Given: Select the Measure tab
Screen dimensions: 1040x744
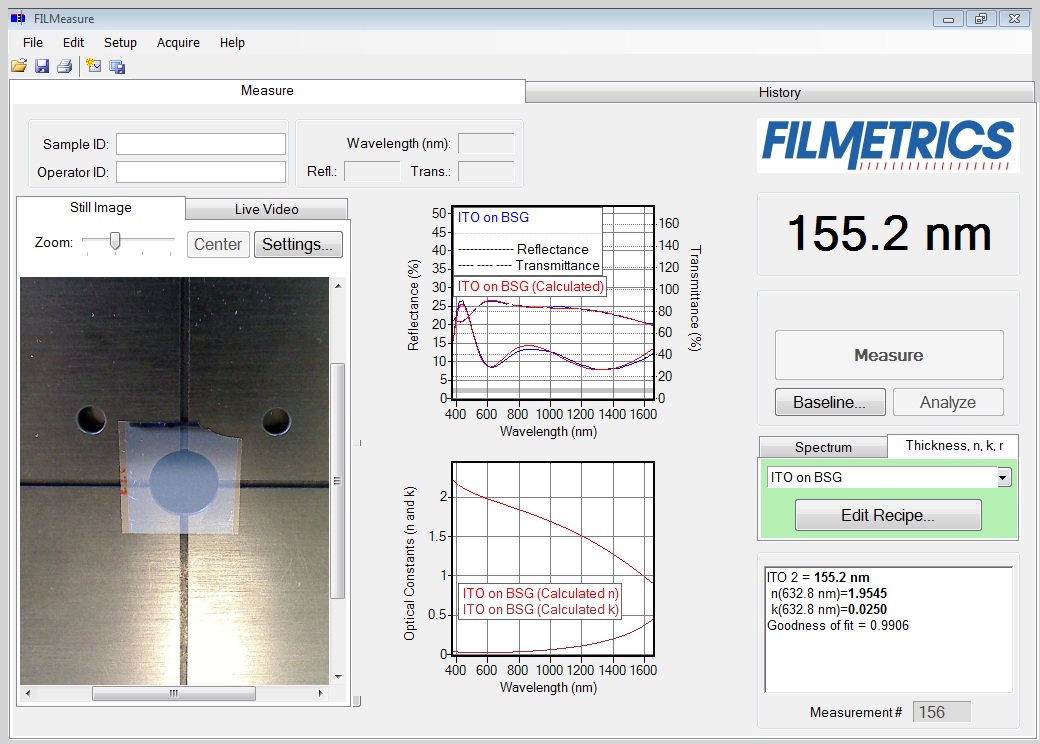Looking at the screenshot, I should [267, 91].
